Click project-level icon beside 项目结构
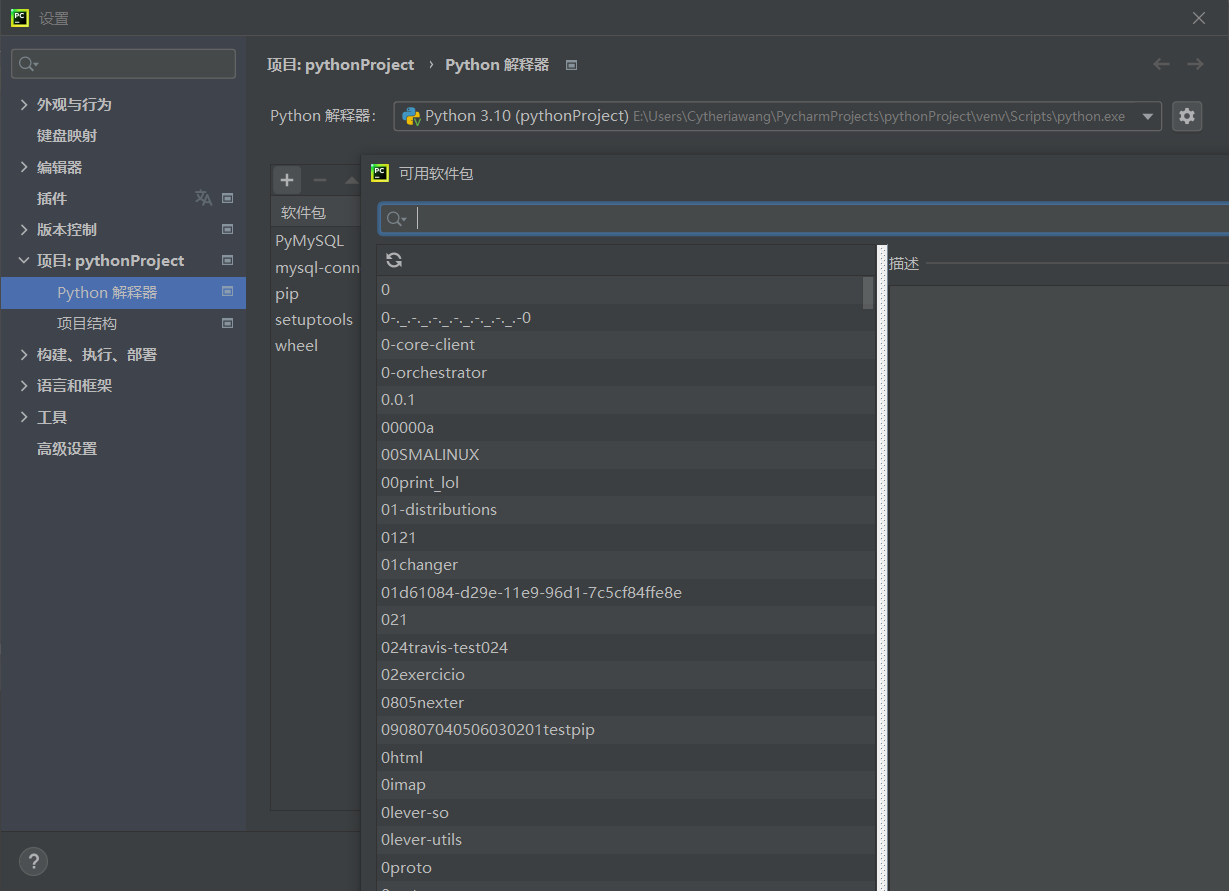1229x891 pixels. click(227, 323)
